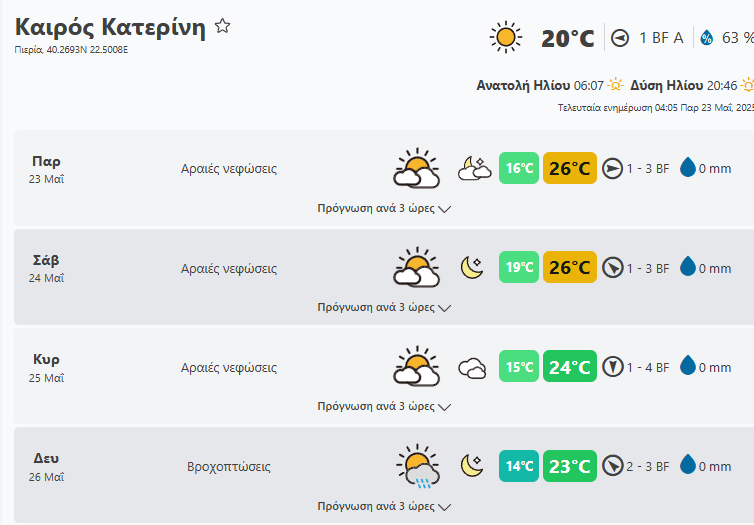The width and height of the screenshot is (754, 525).
Task: Click the favorite star next to Καιρός Κατερίνη
Action: click(x=222, y=27)
